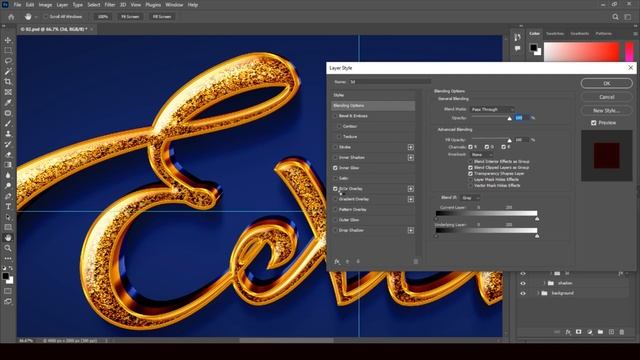Click the 100% zoom button
This screenshot has width=640, height=360.
pyautogui.click(x=102, y=17)
